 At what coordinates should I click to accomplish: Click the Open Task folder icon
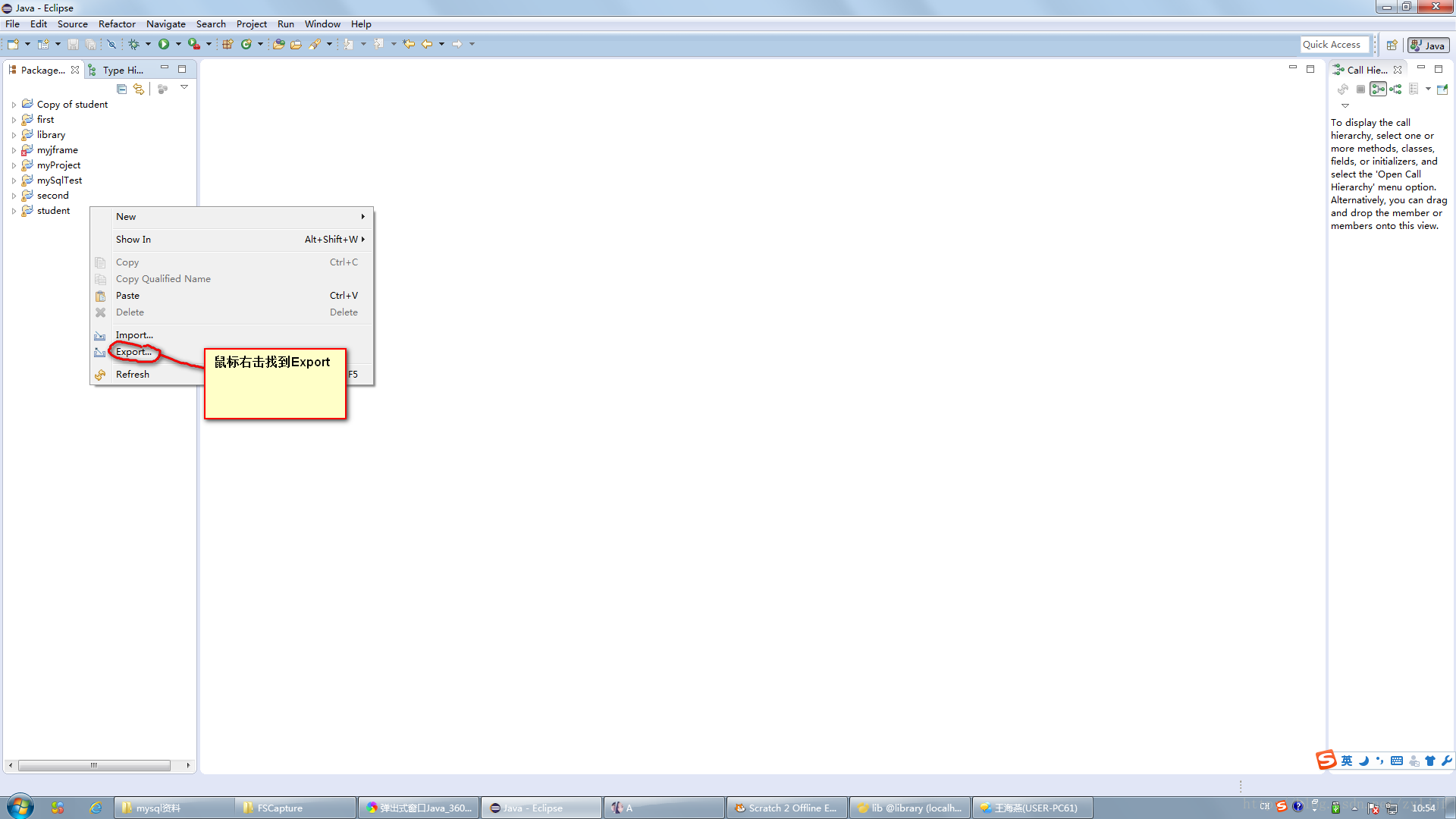tap(296, 44)
